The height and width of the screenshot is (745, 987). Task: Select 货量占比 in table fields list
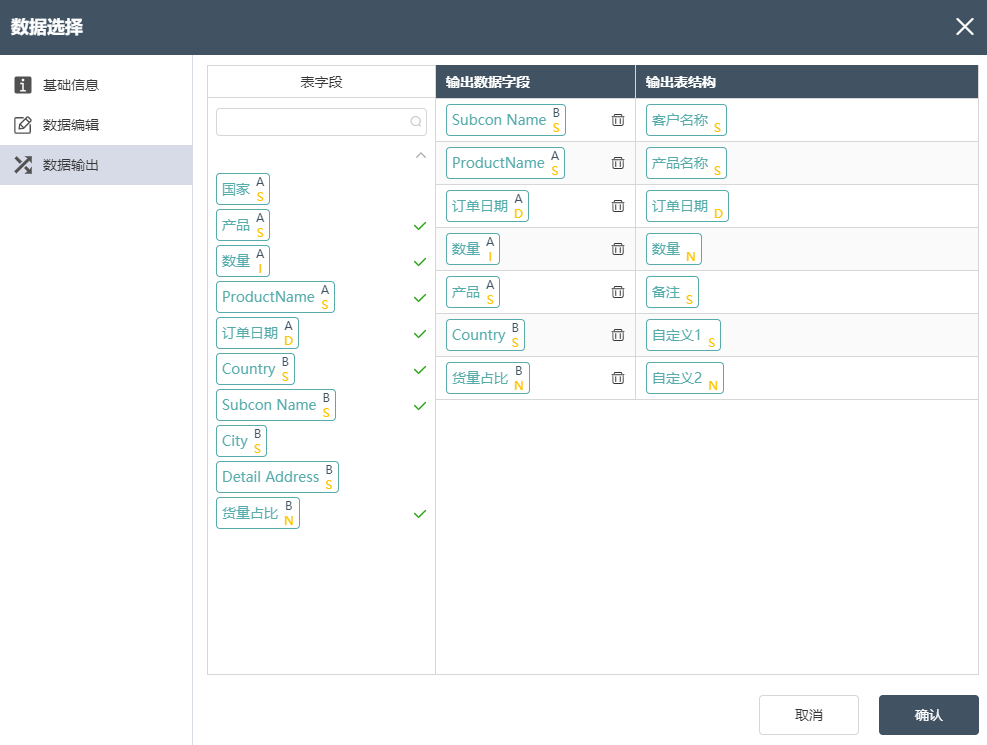point(257,513)
